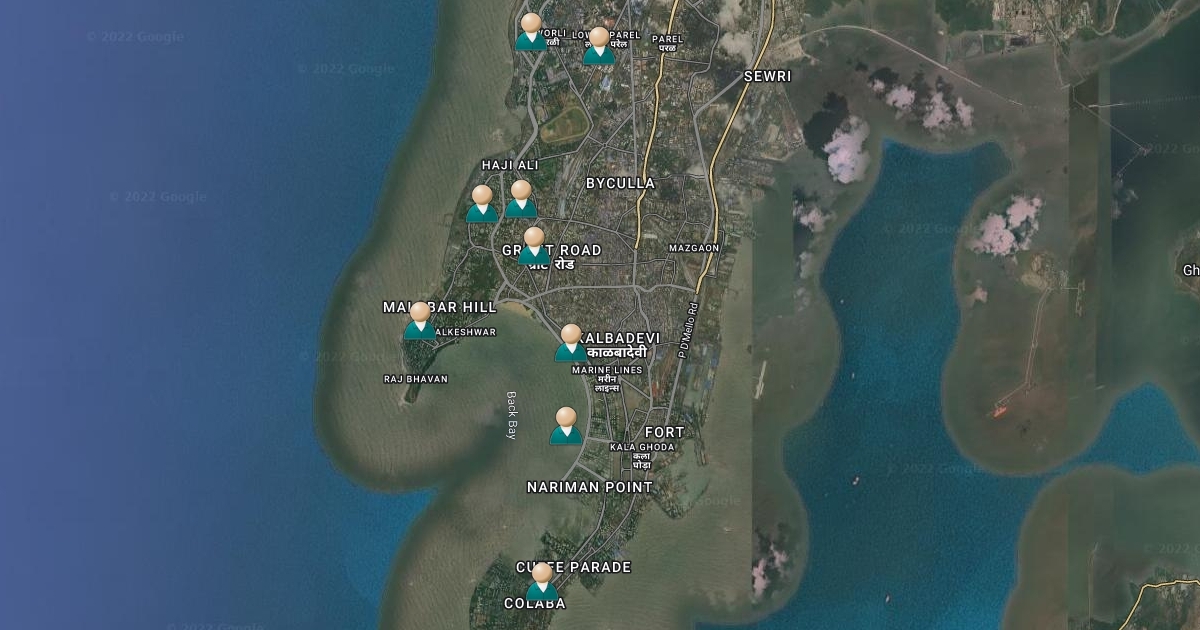Click the person marker in Back Bay water
Viewport: 1200px width, 630px height.
point(566,426)
